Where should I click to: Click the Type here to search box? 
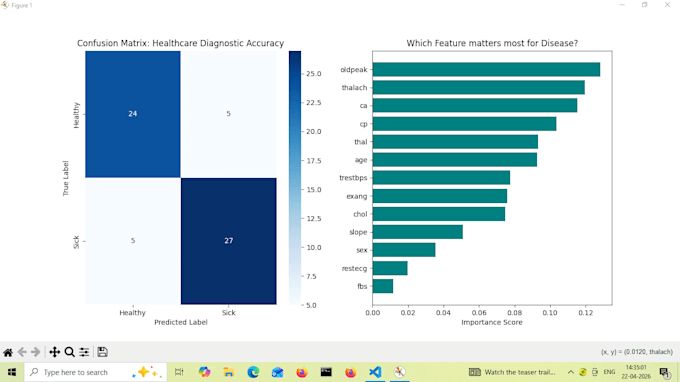(x=95, y=372)
